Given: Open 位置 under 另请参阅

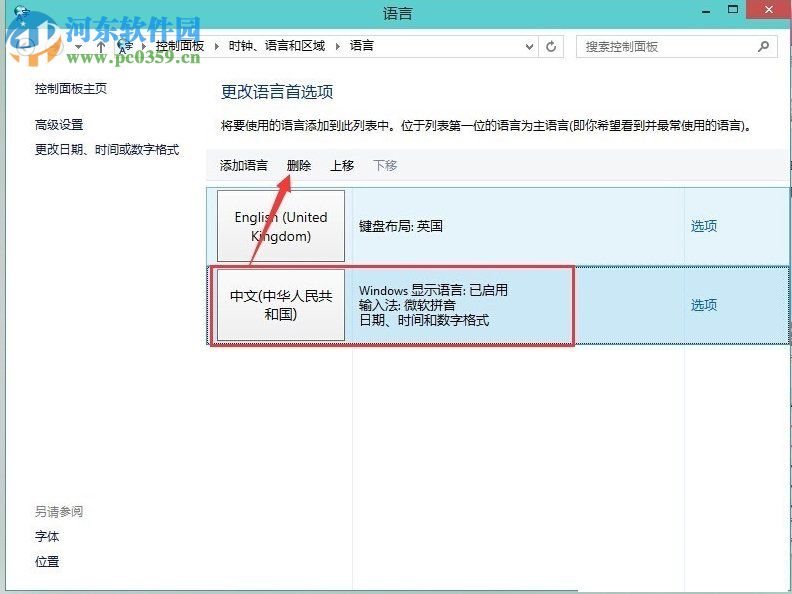Looking at the screenshot, I should [x=47, y=562].
